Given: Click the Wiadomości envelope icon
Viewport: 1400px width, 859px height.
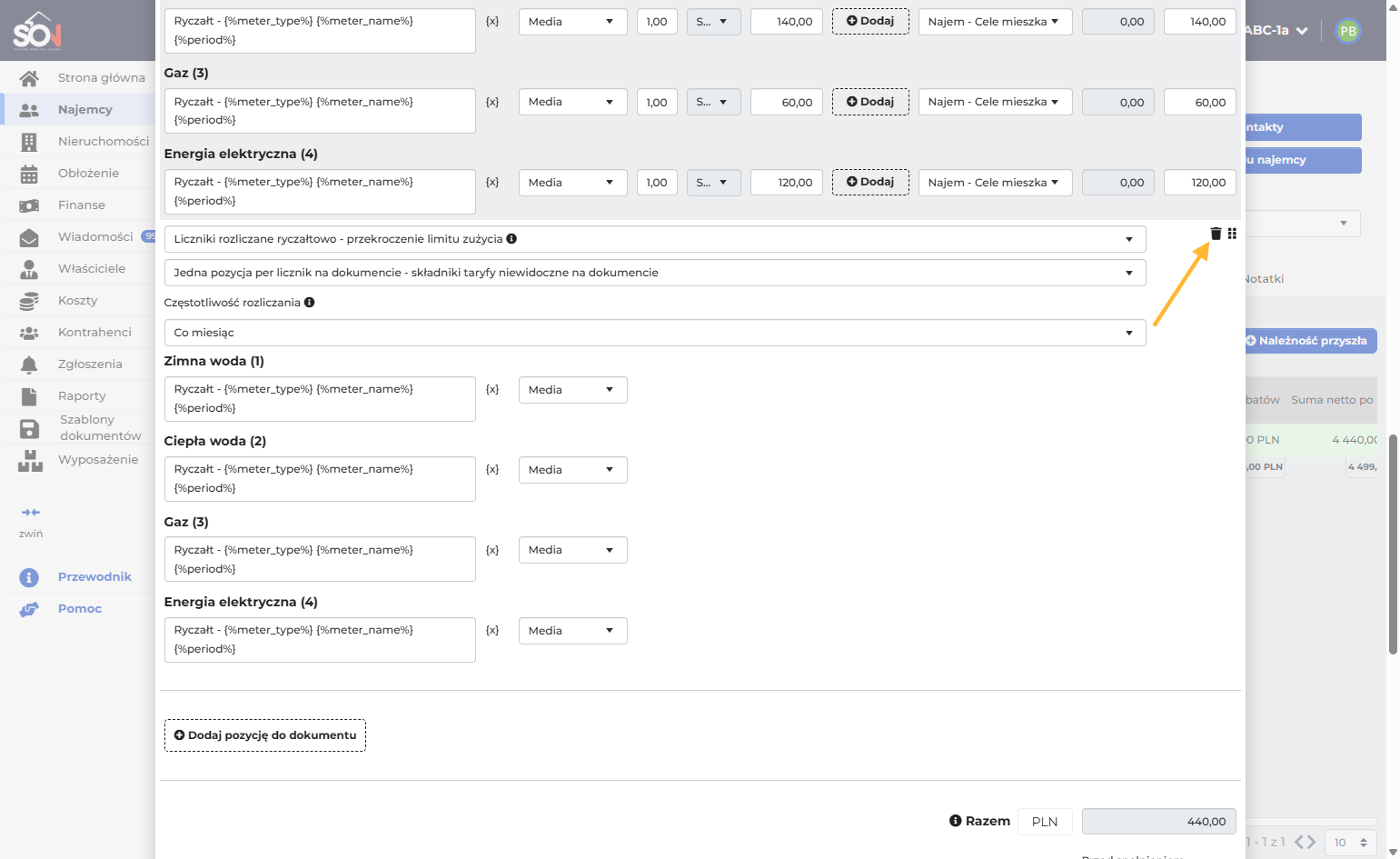Looking at the screenshot, I should coord(29,237).
